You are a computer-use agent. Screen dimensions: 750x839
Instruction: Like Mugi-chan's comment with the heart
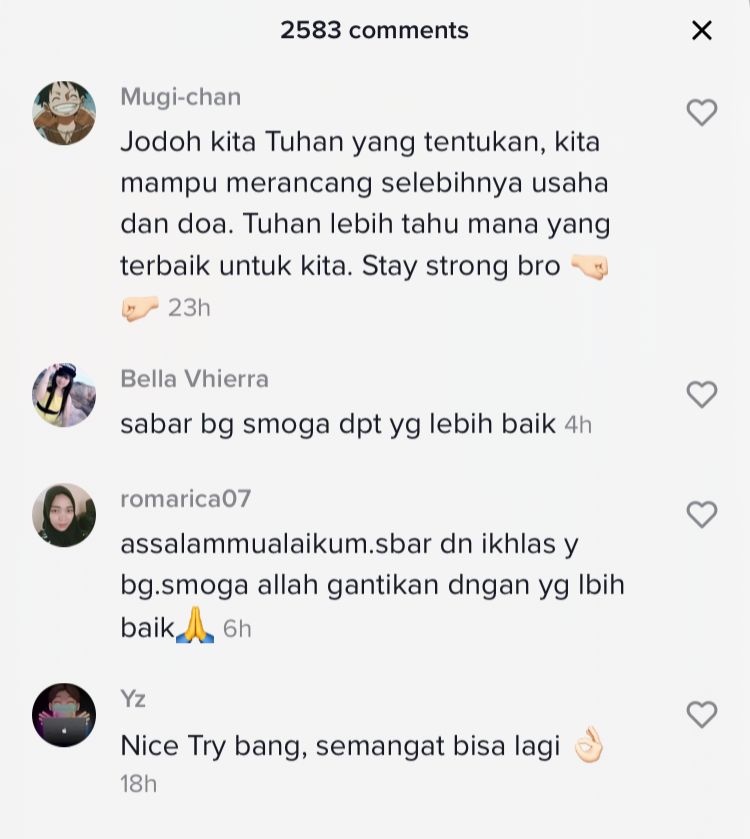[x=701, y=113]
